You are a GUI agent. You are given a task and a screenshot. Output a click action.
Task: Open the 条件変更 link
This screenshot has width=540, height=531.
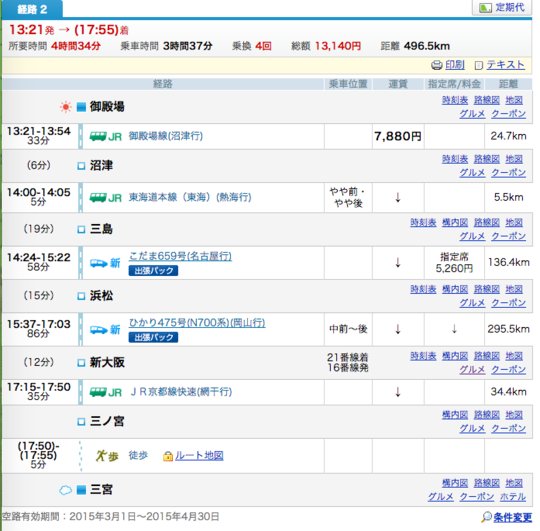pyautogui.click(x=512, y=517)
